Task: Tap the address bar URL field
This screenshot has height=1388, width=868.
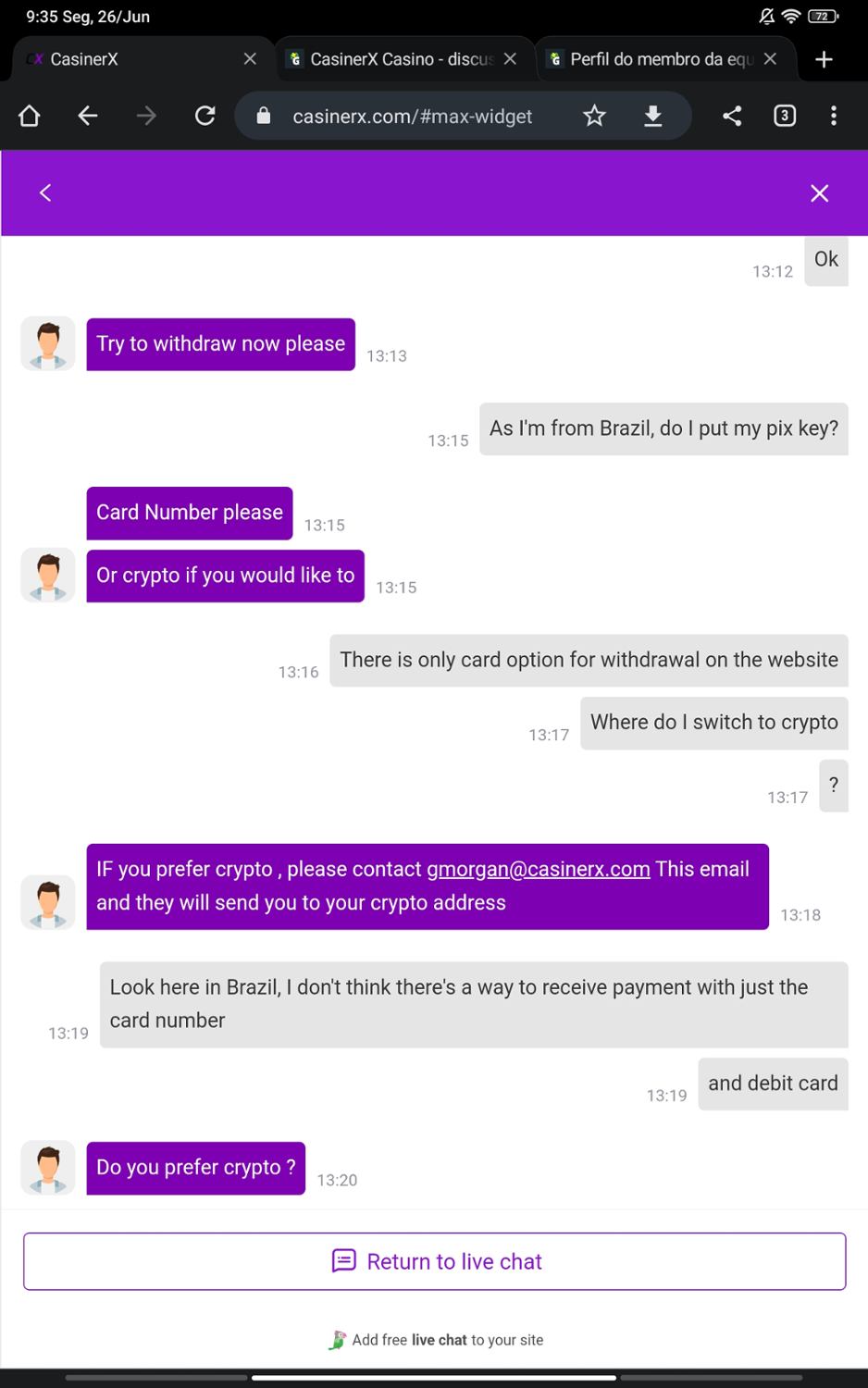Action: (412, 116)
